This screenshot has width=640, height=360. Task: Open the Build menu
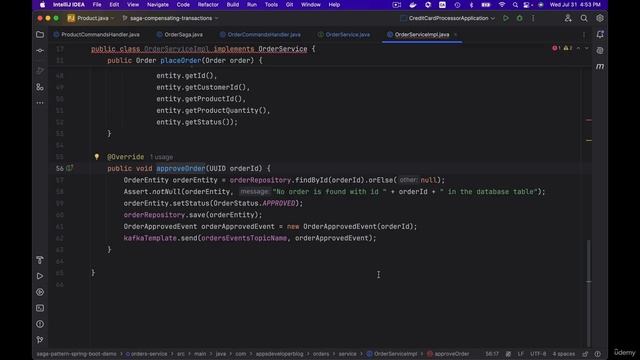pos(233,5)
